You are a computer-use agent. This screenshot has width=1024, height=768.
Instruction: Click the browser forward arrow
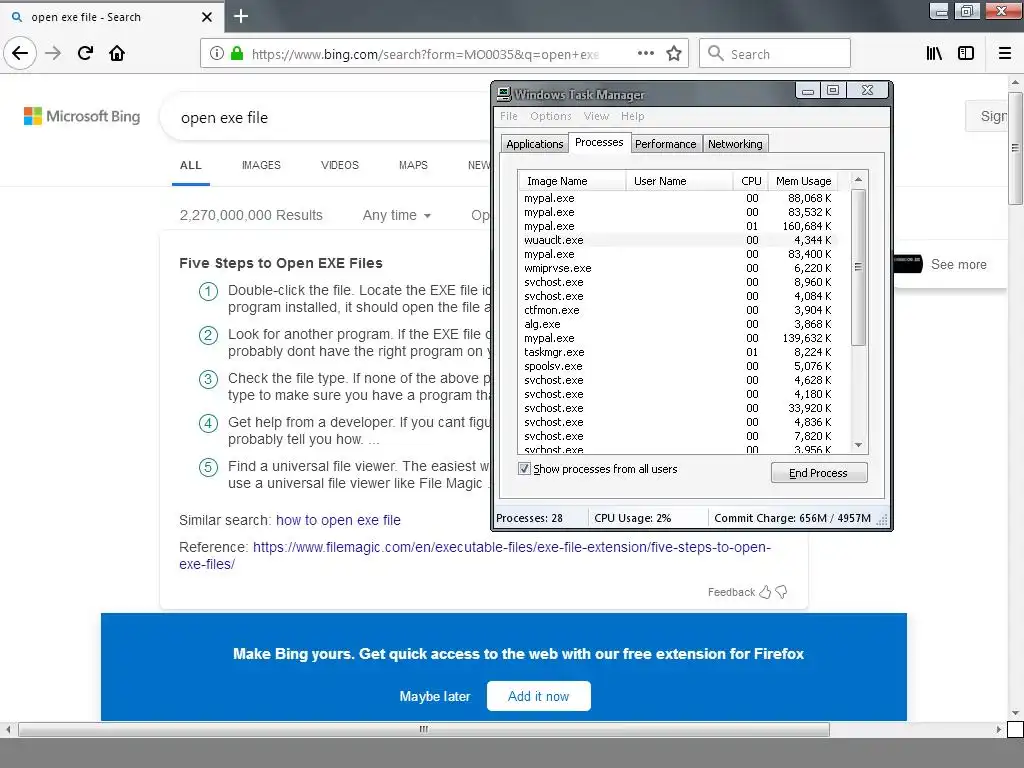tap(53, 53)
